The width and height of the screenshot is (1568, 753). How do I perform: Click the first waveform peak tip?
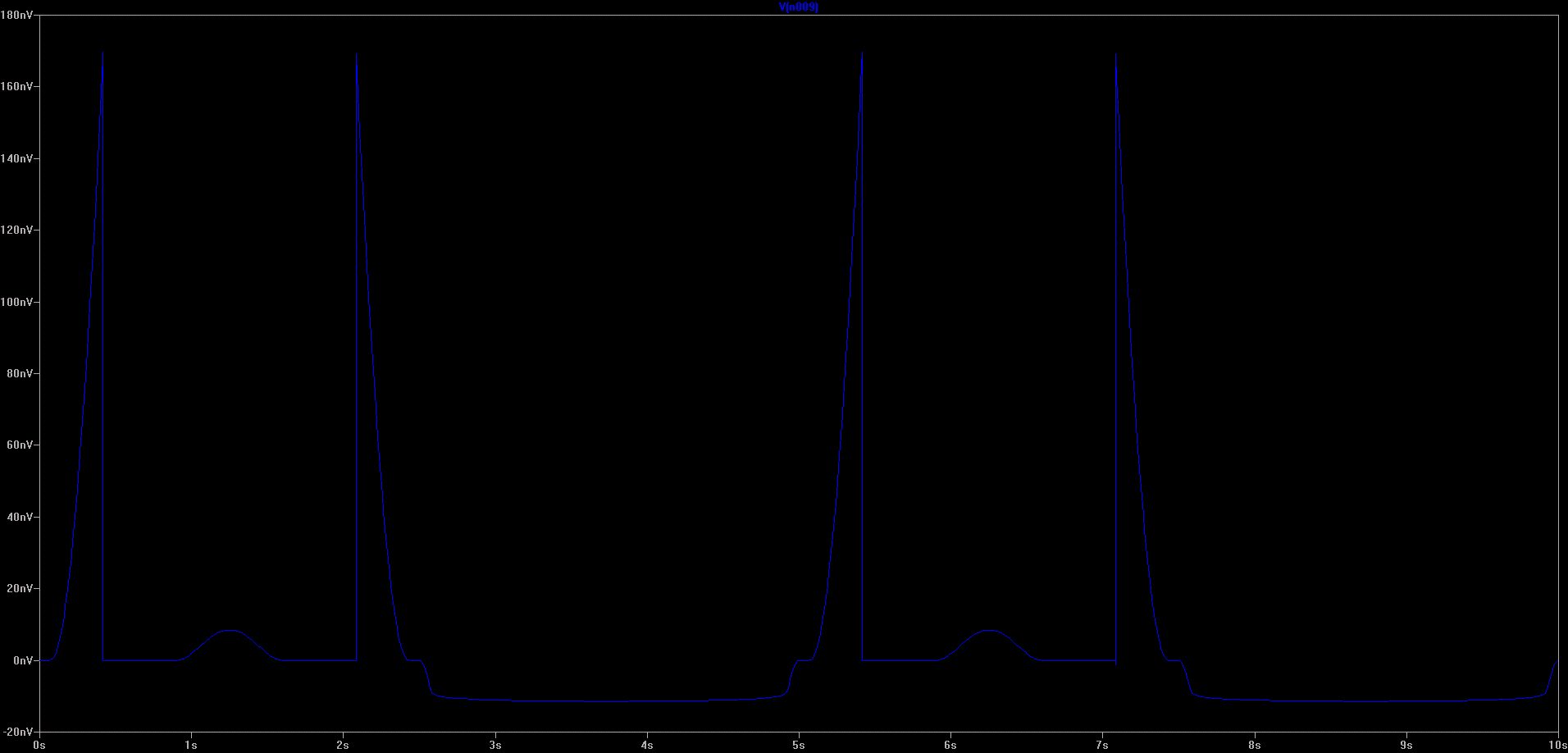(103, 53)
